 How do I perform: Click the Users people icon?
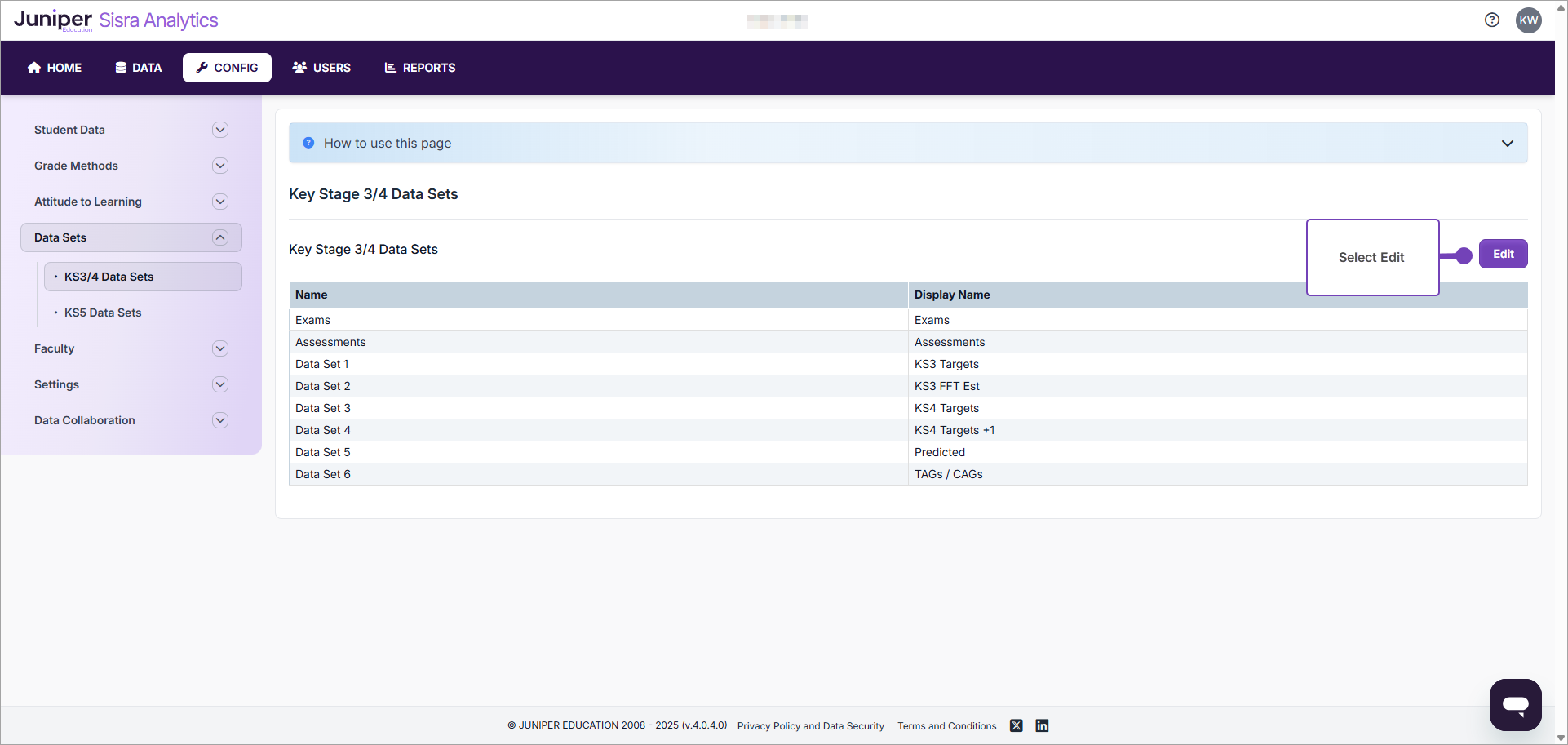click(x=299, y=68)
